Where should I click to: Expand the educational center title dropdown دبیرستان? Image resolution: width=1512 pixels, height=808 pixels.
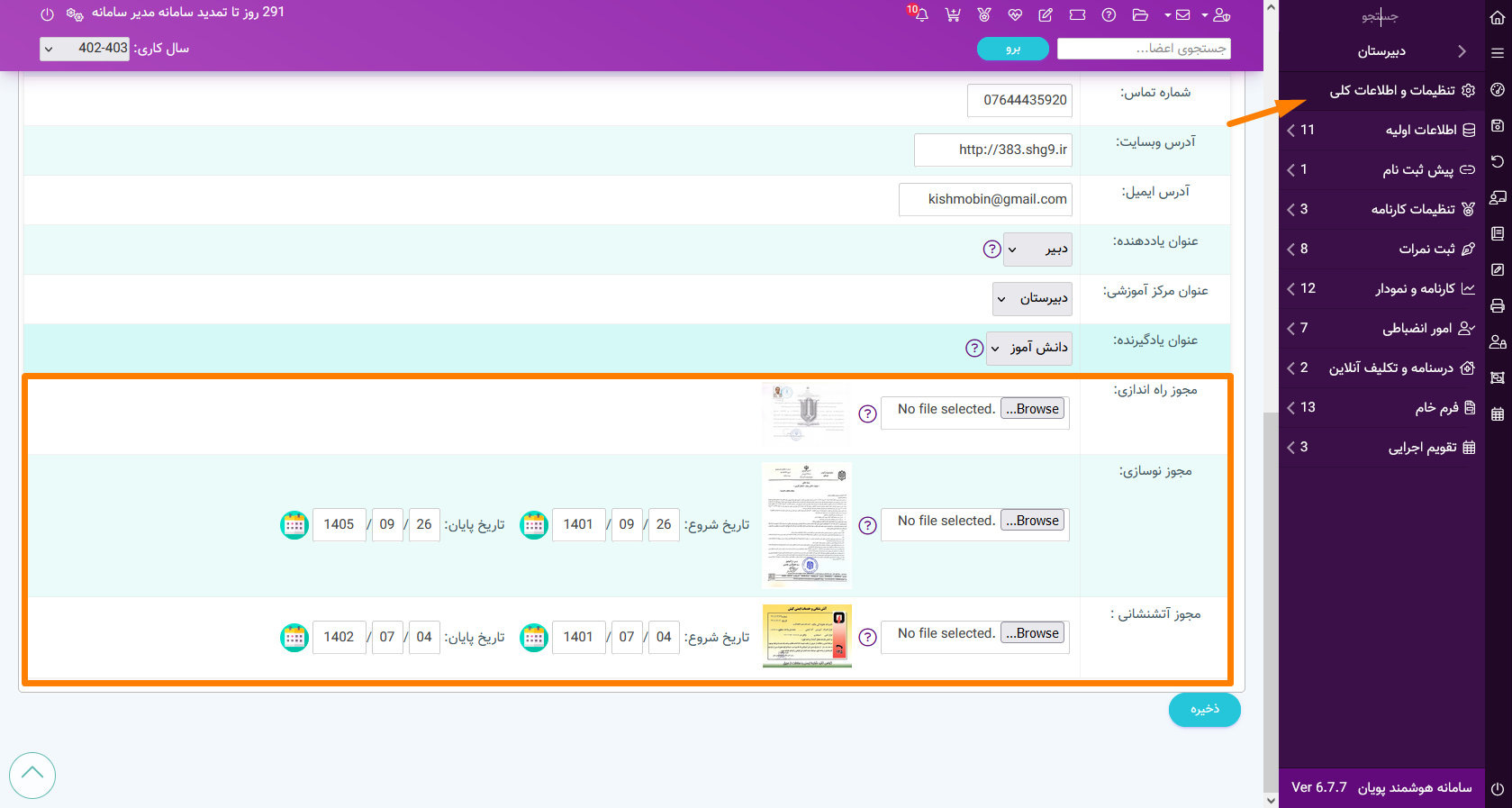[x=1032, y=298]
